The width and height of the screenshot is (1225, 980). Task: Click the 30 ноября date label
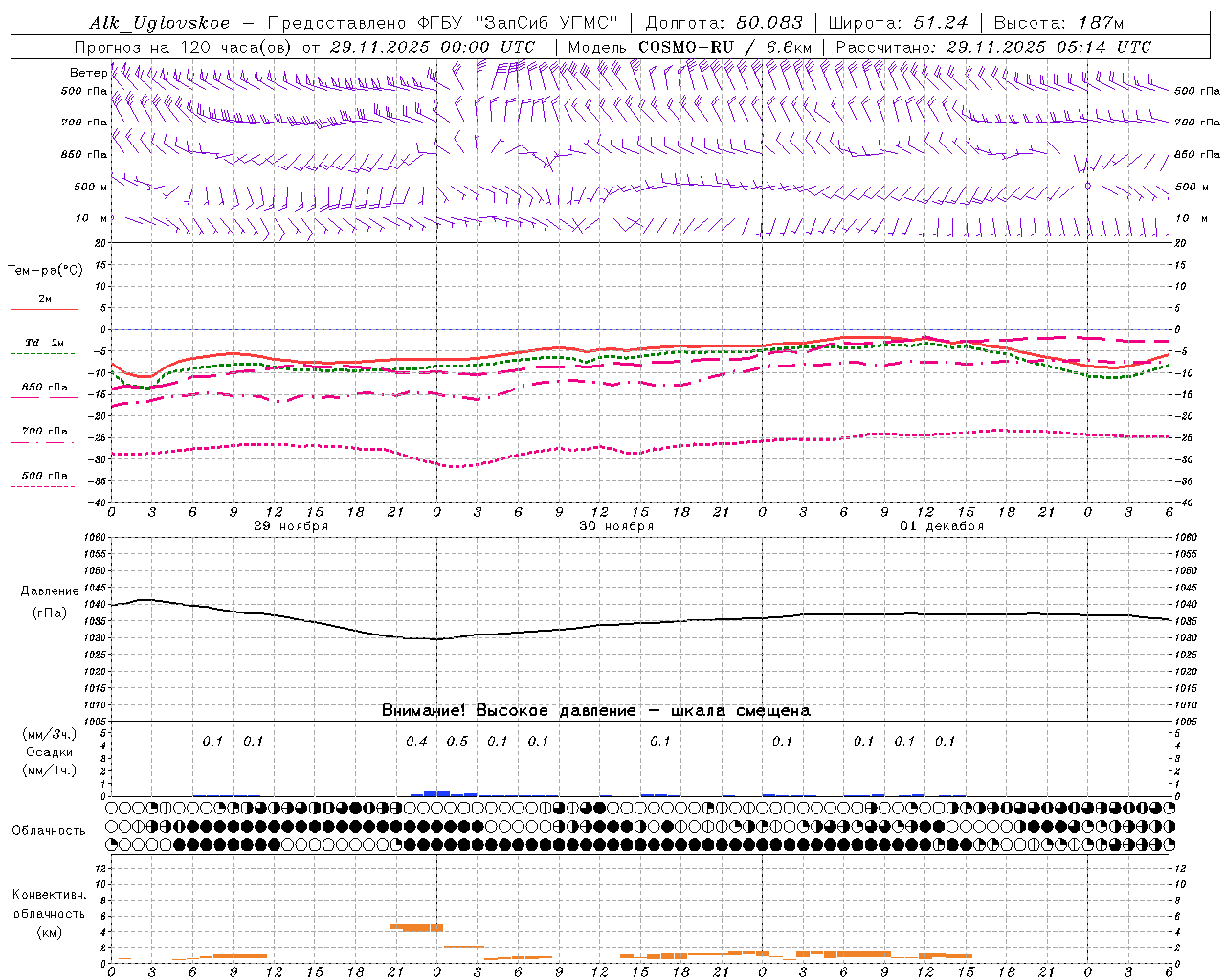[x=616, y=526]
